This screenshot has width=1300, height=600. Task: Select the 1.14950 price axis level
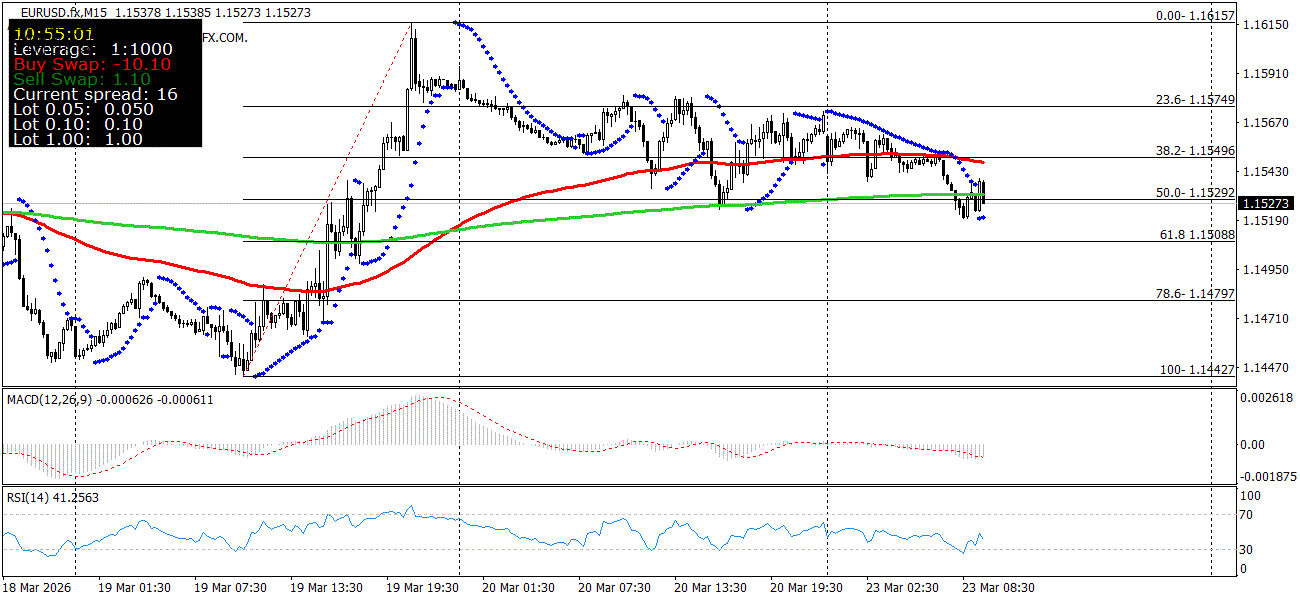click(x=1265, y=270)
